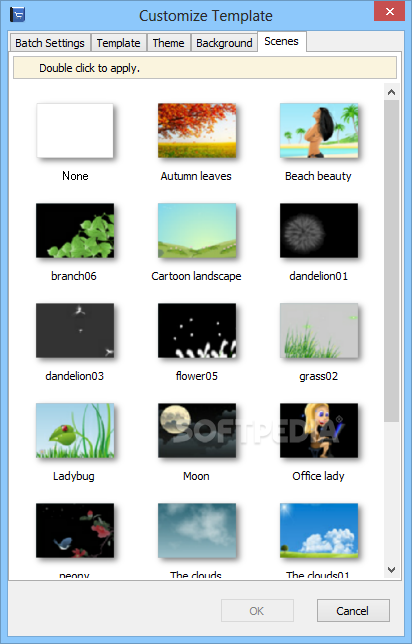Select the Beach beauty scene thumbnail
The width and height of the screenshot is (412, 644).
coord(319,131)
